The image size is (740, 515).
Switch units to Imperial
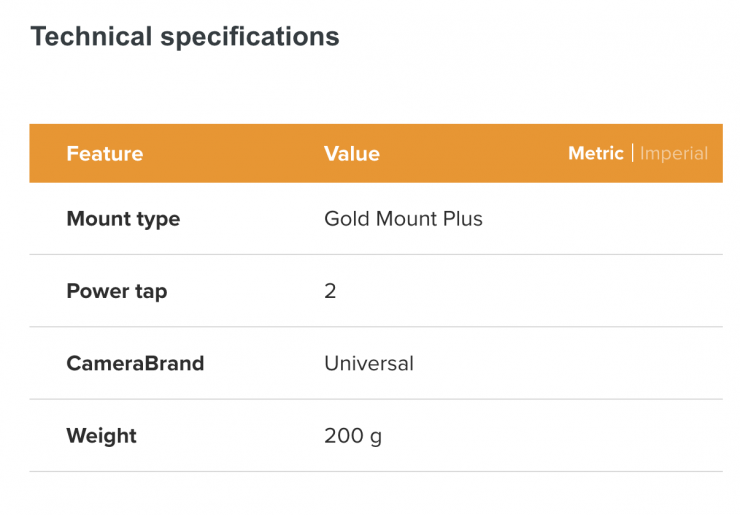[673, 154]
